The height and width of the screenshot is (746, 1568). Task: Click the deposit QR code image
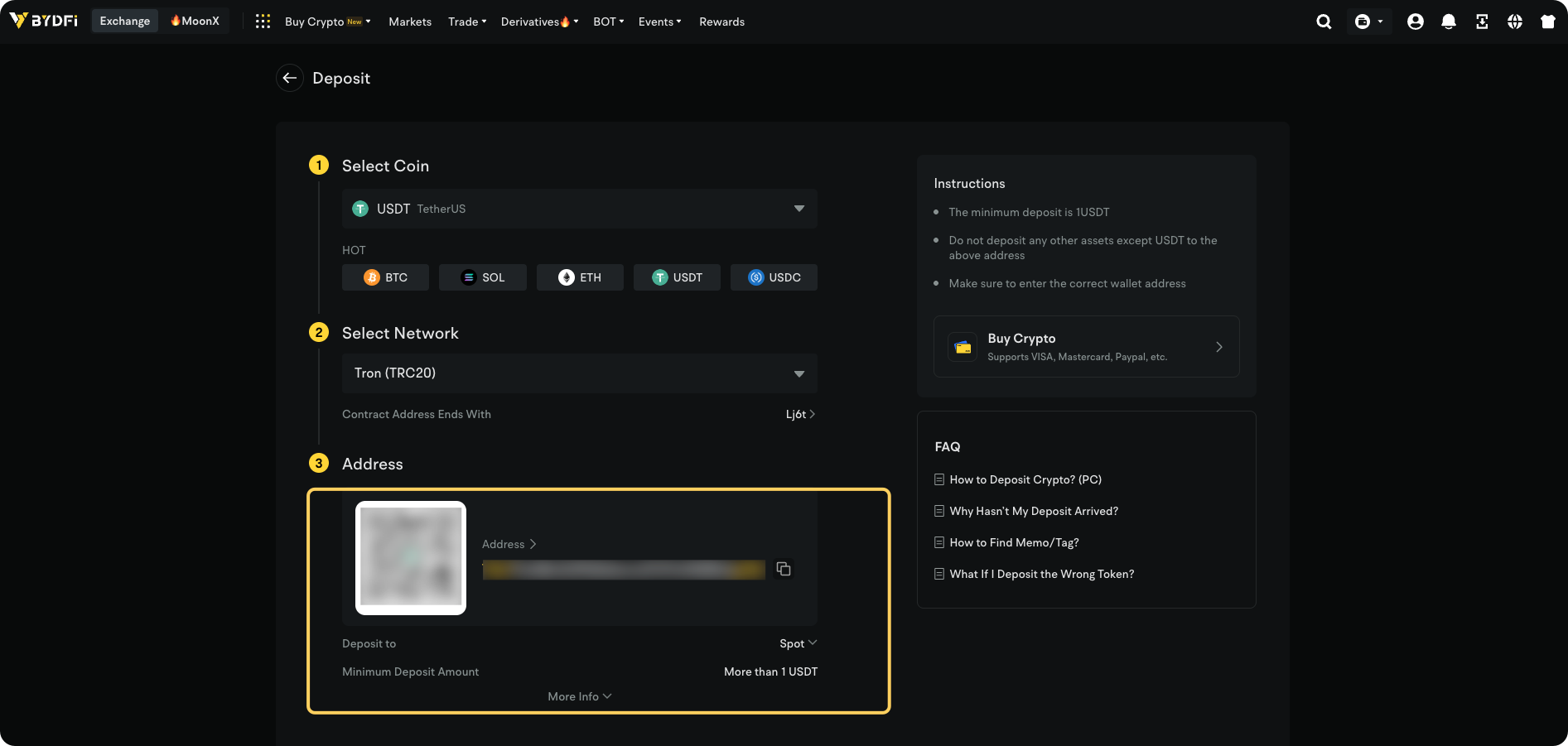411,558
